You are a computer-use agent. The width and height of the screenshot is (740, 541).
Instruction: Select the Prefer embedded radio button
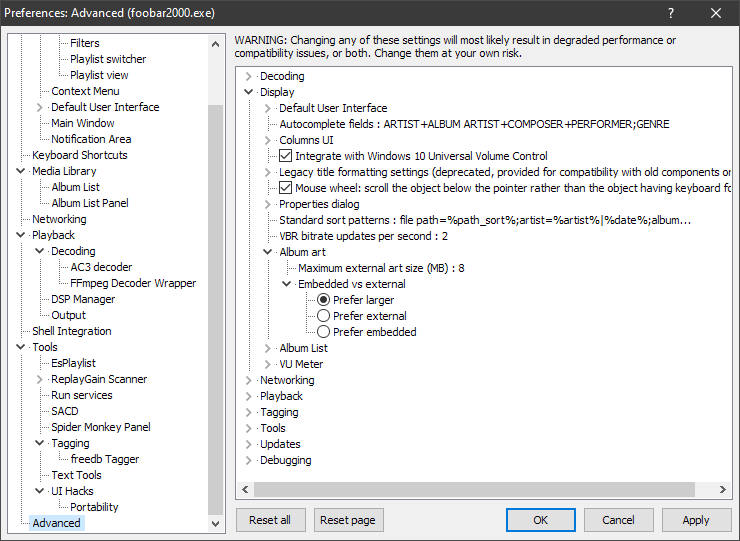(x=323, y=332)
